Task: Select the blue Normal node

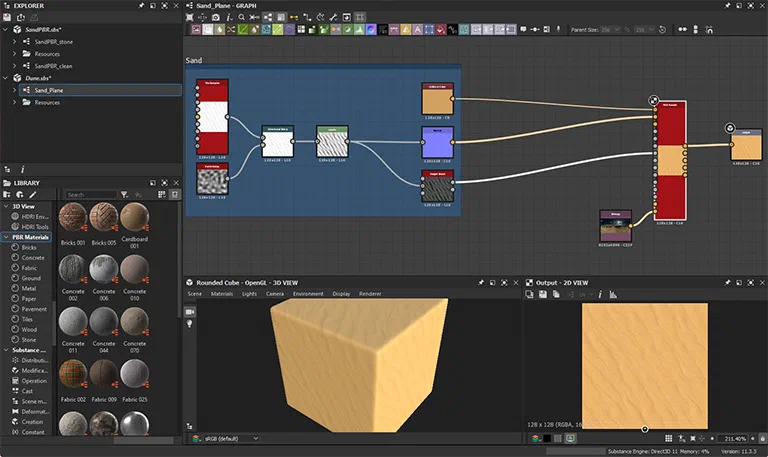Action: coord(437,144)
